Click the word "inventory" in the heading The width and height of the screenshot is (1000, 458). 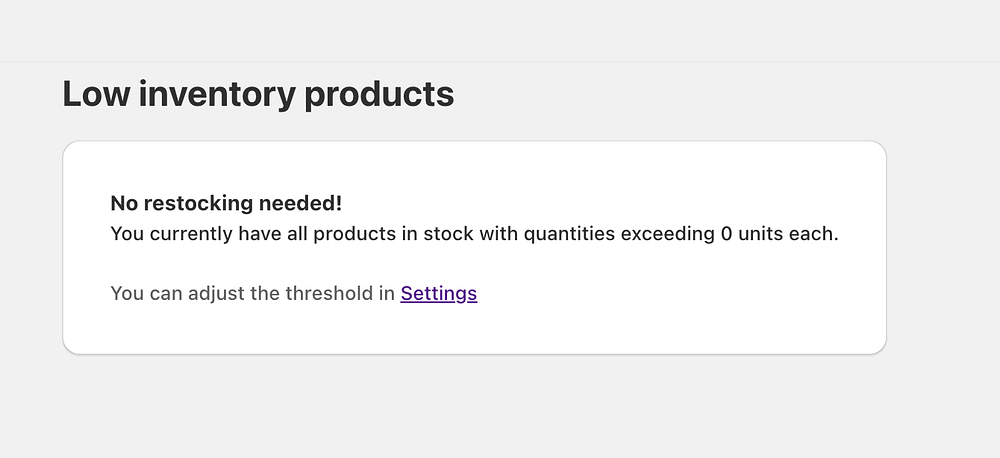pos(214,95)
